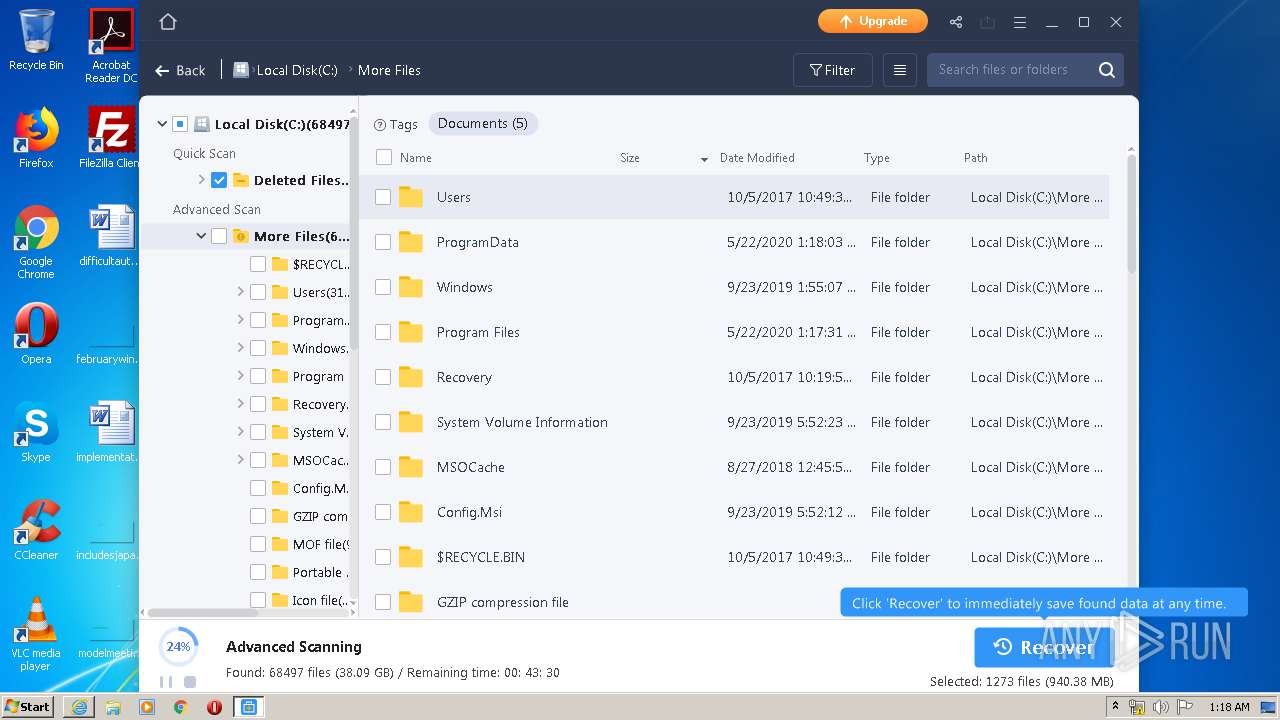Check the More Files tree checkbox
The width and height of the screenshot is (1280, 720).
pos(219,236)
